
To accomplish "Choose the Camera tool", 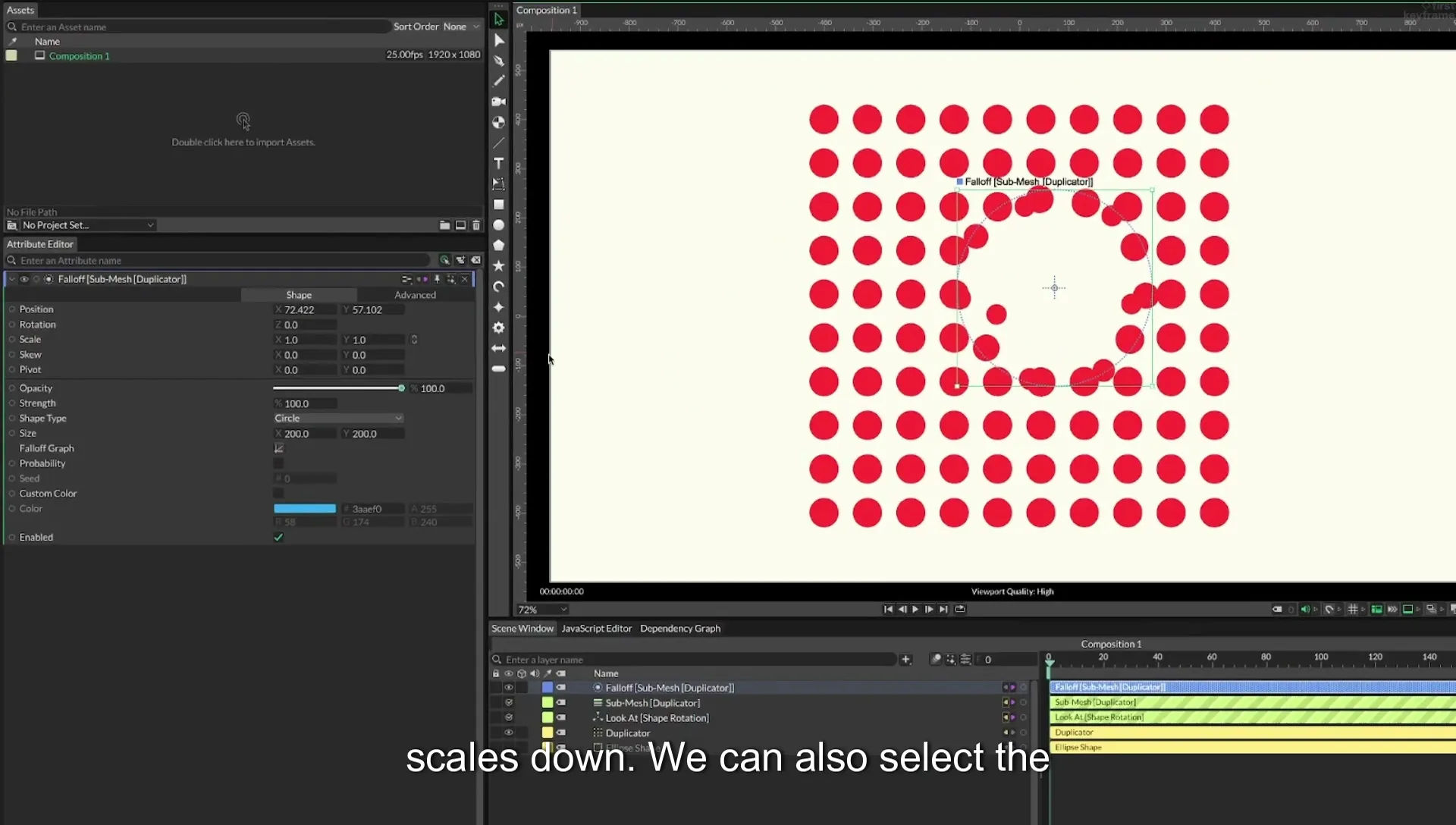I will pos(499,102).
